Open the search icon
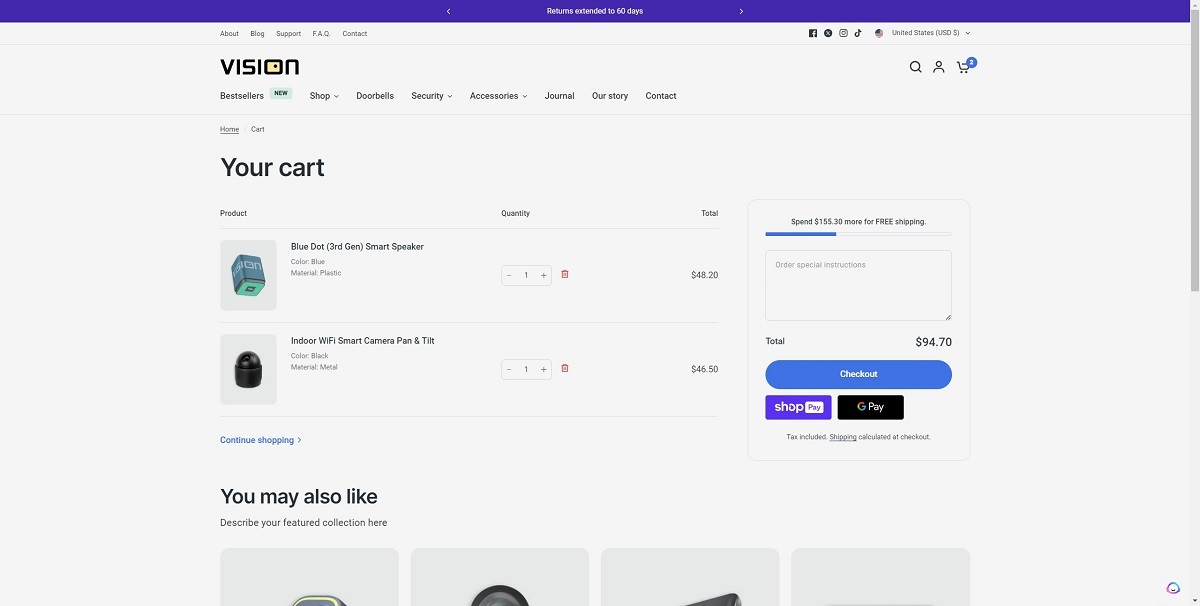 tap(915, 66)
